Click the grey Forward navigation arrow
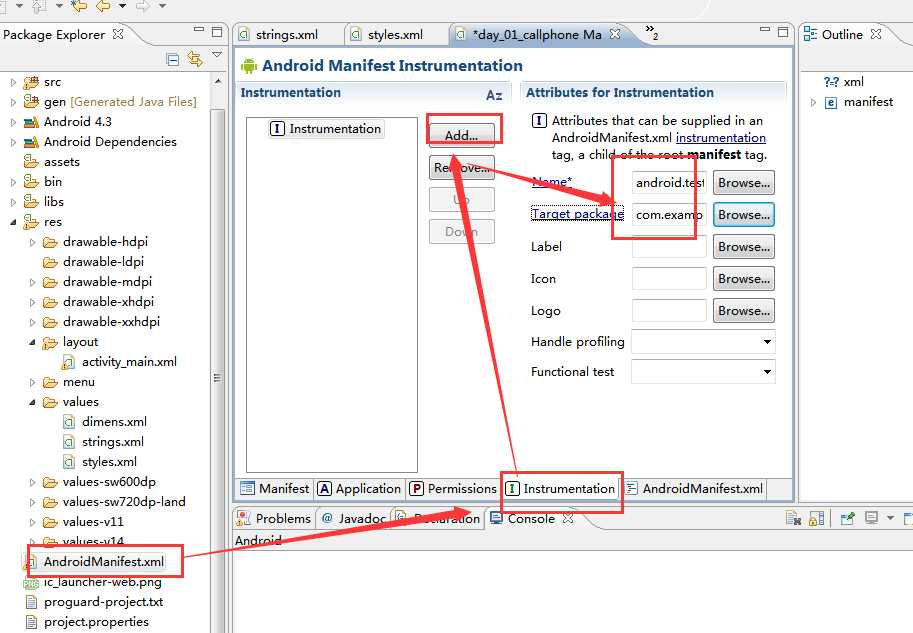 143,6
